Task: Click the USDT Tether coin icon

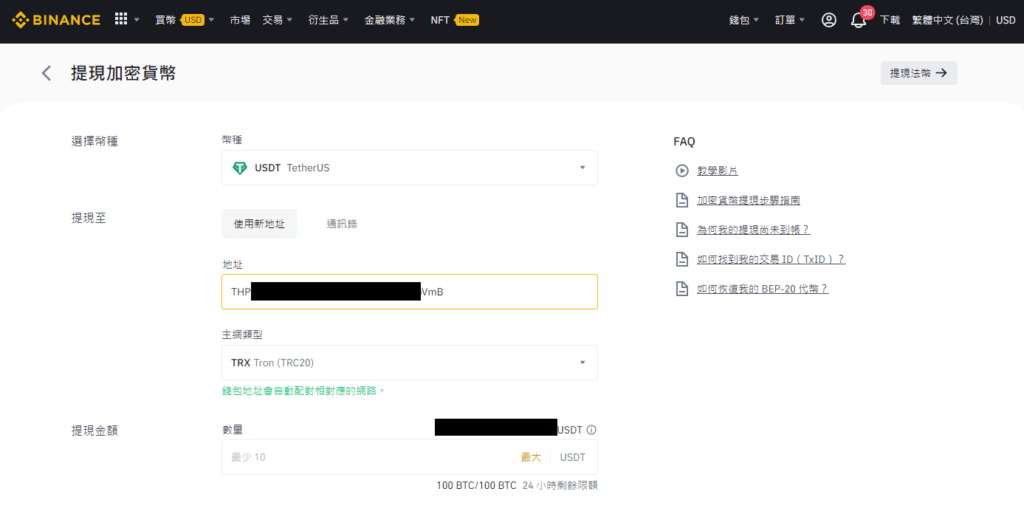Action: pos(239,168)
